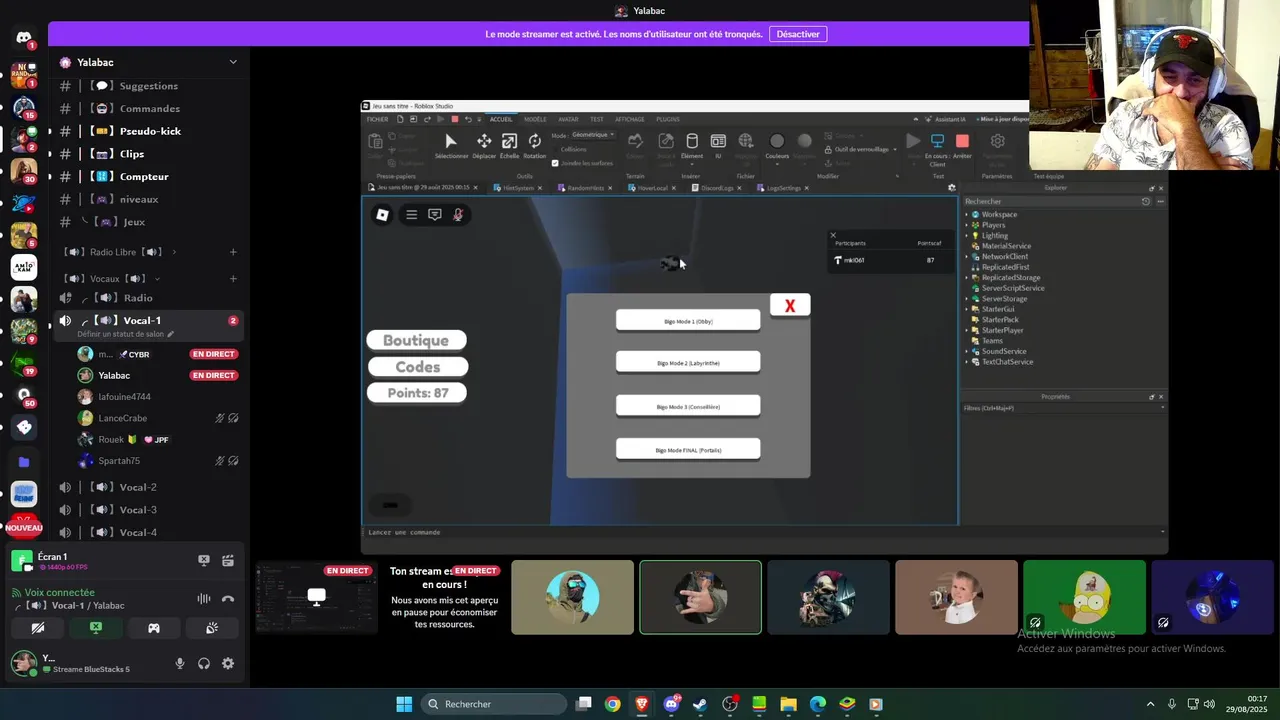
Task: Toggle the Collisions option in Roblox Studio
Action: pos(573,149)
